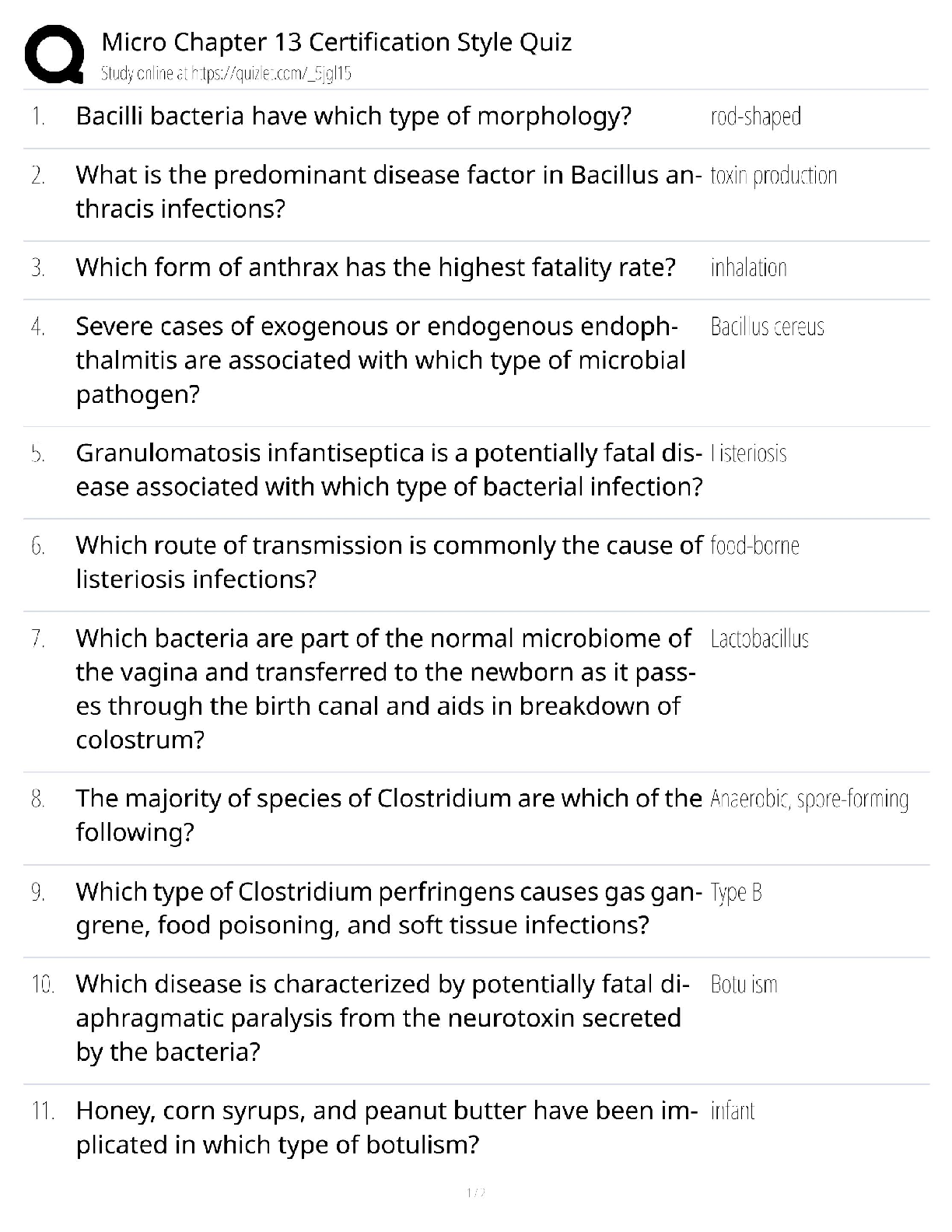Viewport: 952px width, 1232px height.
Task: Select the answer 'Anaerobic, spore-forming'
Action: coord(809,800)
